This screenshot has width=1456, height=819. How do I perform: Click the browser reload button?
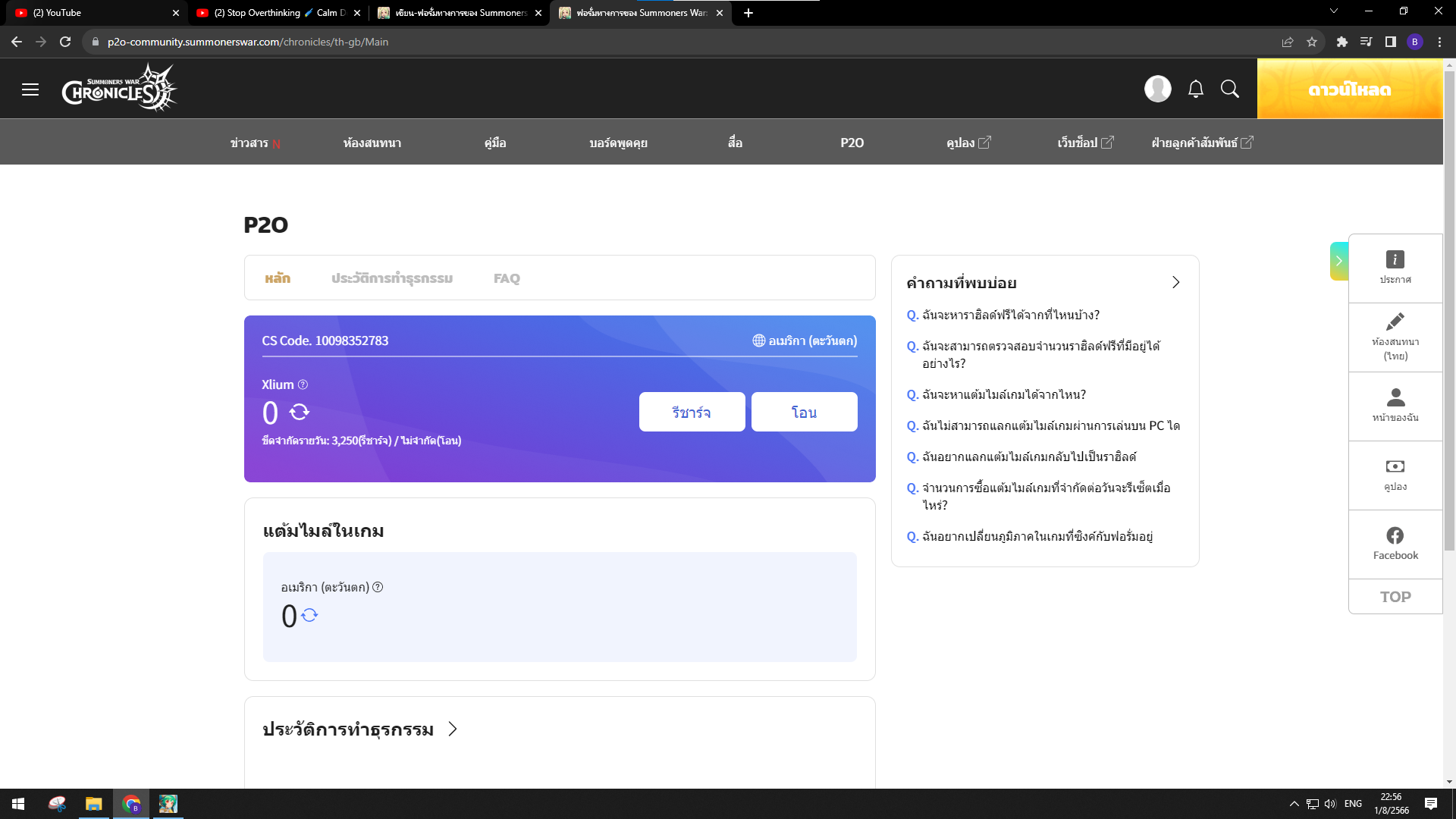[x=65, y=42]
